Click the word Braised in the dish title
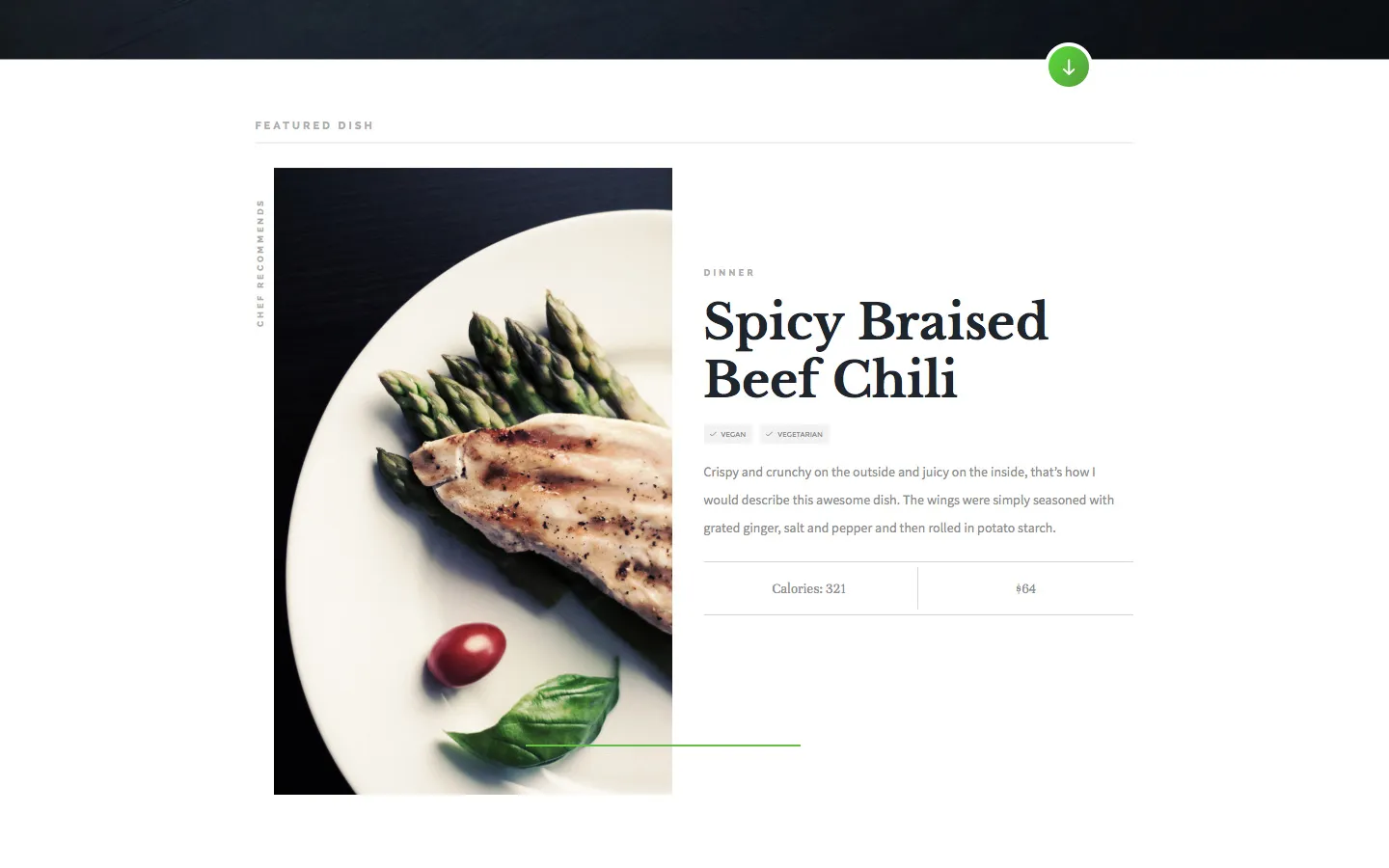The image size is (1389, 868). (952, 321)
